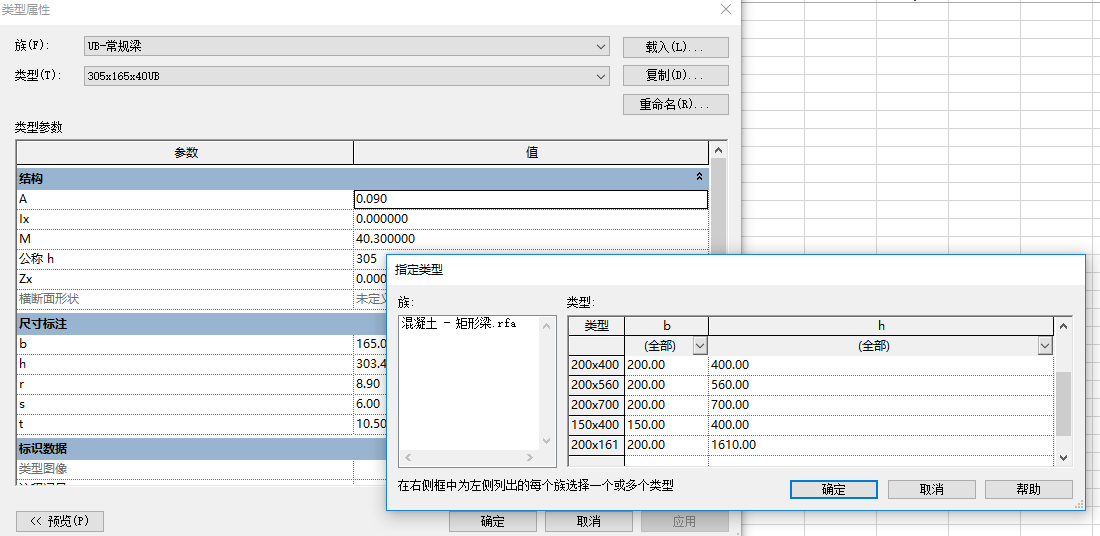Click the h column header in 指定类型

tap(881, 326)
